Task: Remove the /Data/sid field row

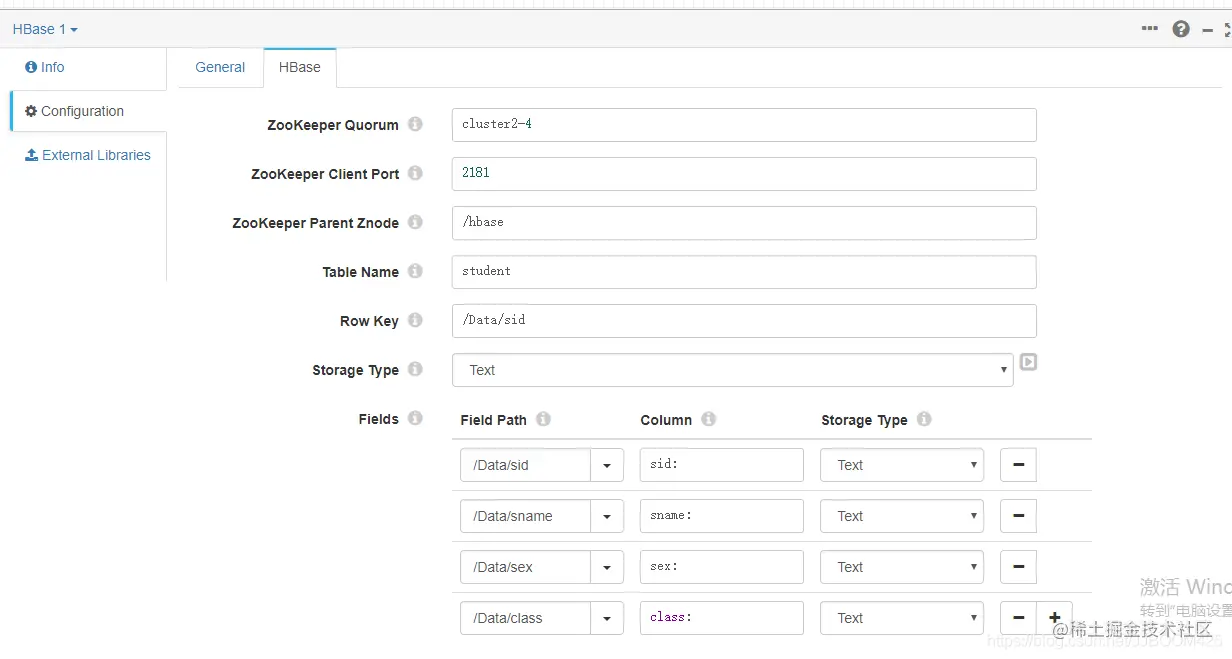Action: pyautogui.click(x=1018, y=465)
